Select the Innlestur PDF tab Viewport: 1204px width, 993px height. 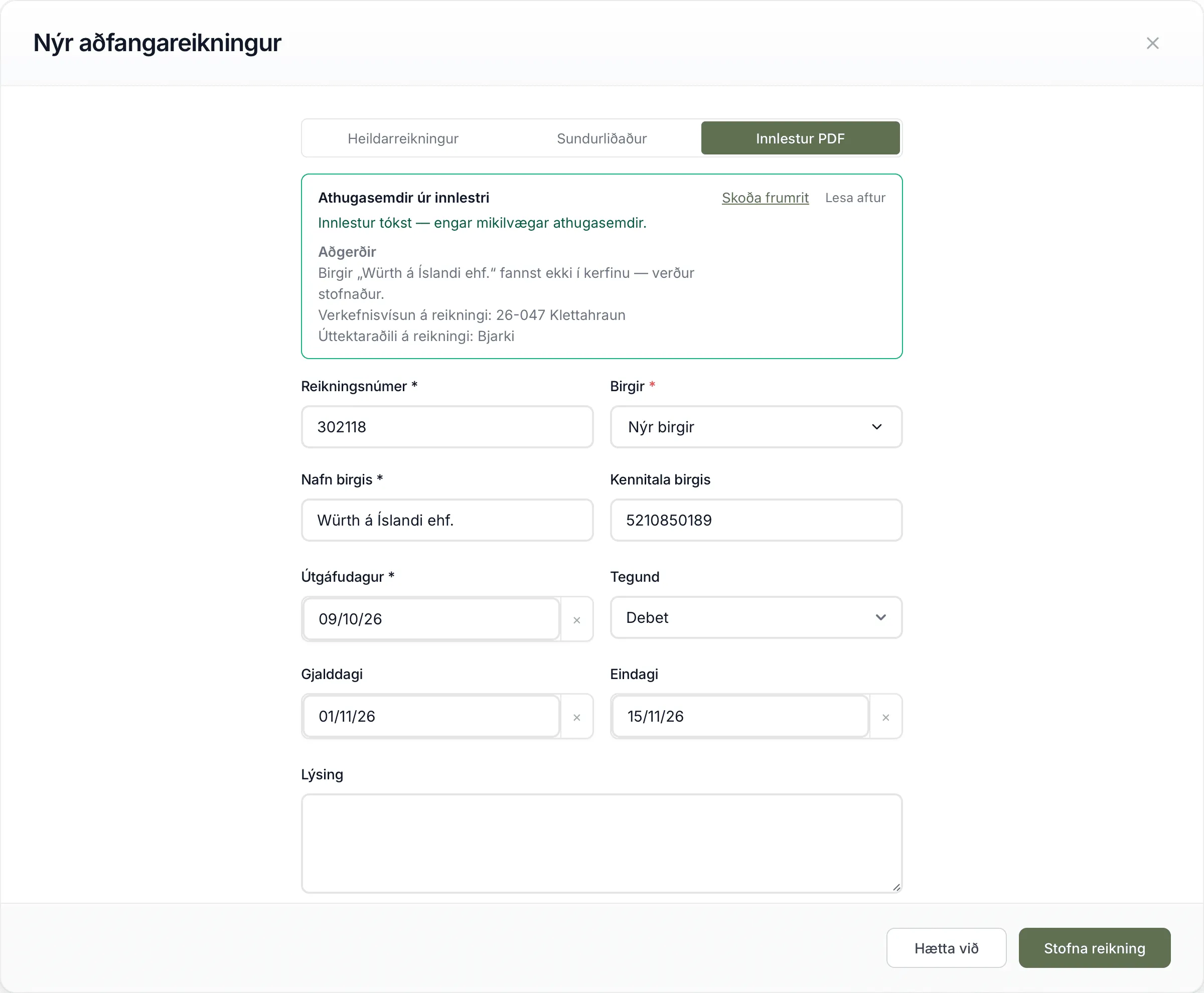click(800, 138)
